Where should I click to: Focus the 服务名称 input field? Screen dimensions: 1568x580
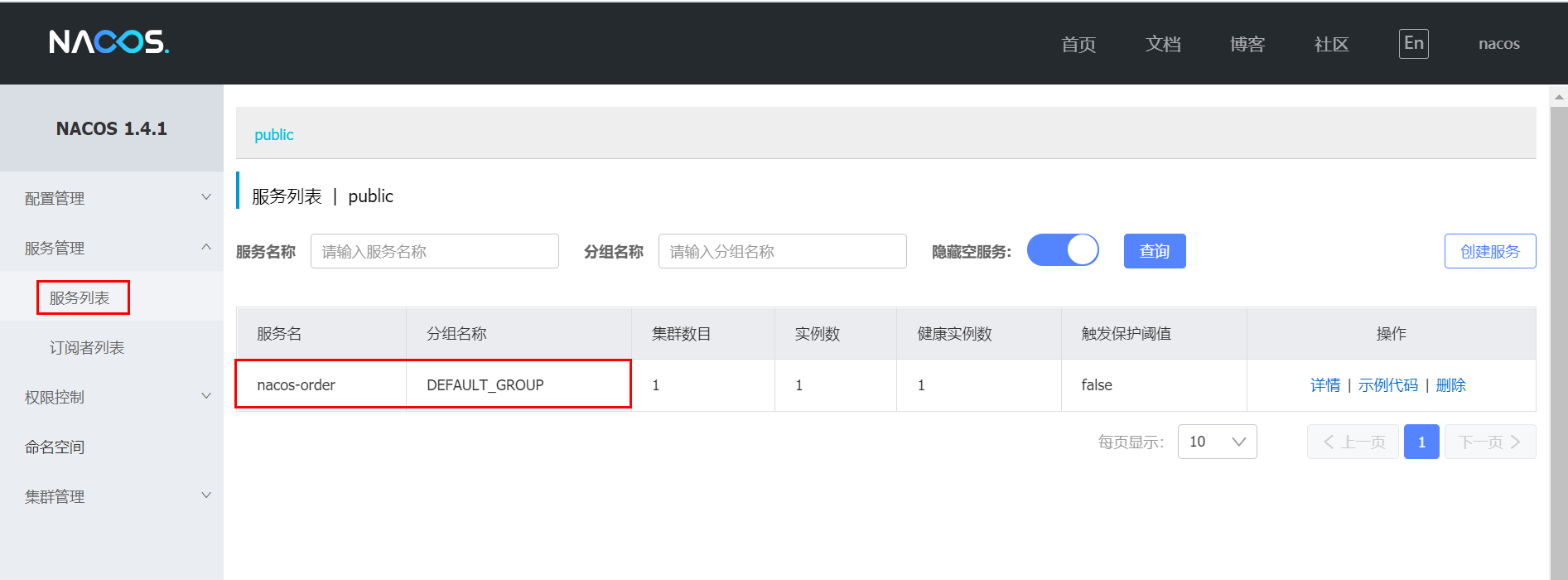coord(435,251)
